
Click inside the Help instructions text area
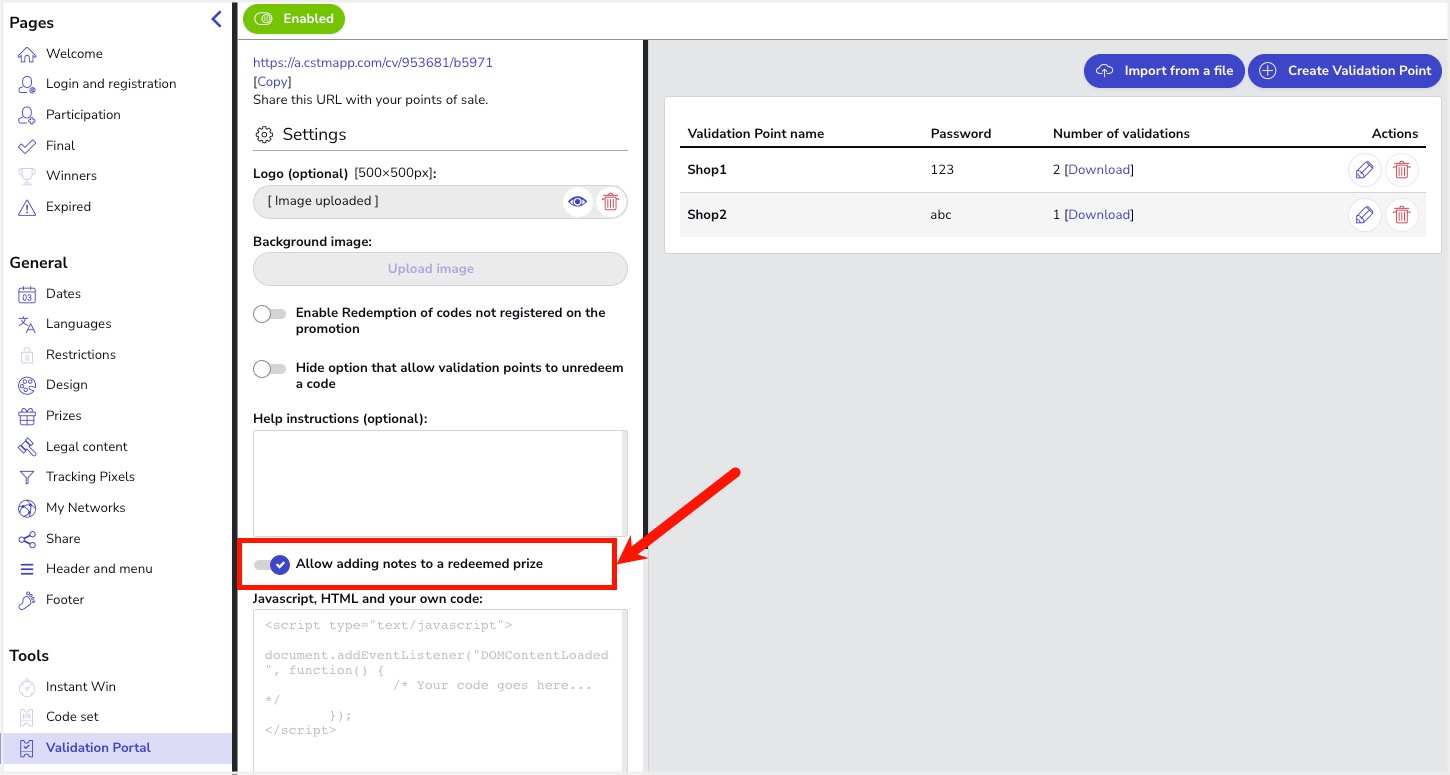pos(440,483)
